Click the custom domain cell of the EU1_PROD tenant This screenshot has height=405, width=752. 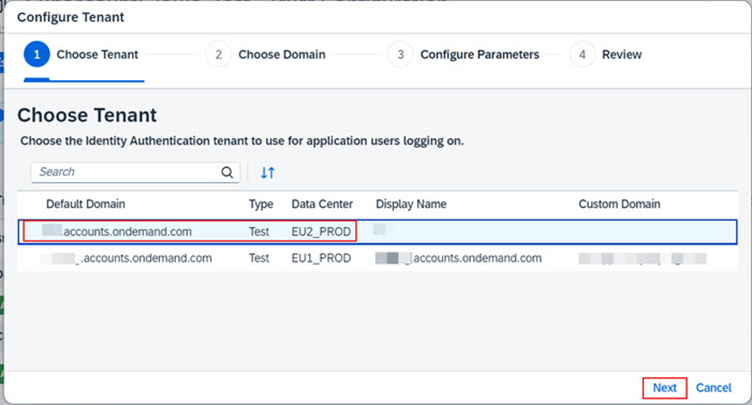pyautogui.click(x=641, y=258)
